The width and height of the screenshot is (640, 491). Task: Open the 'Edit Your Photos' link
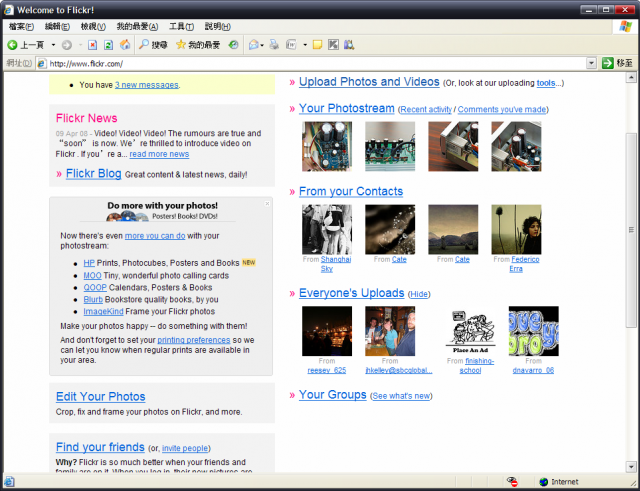100,396
